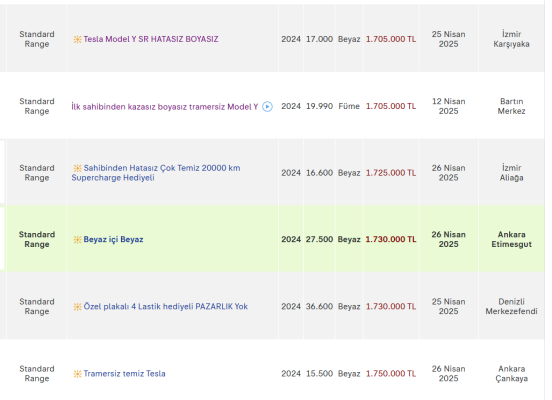
Task: Click sun icon beside Özel plakalı listing
Action: pyautogui.click(x=77, y=307)
